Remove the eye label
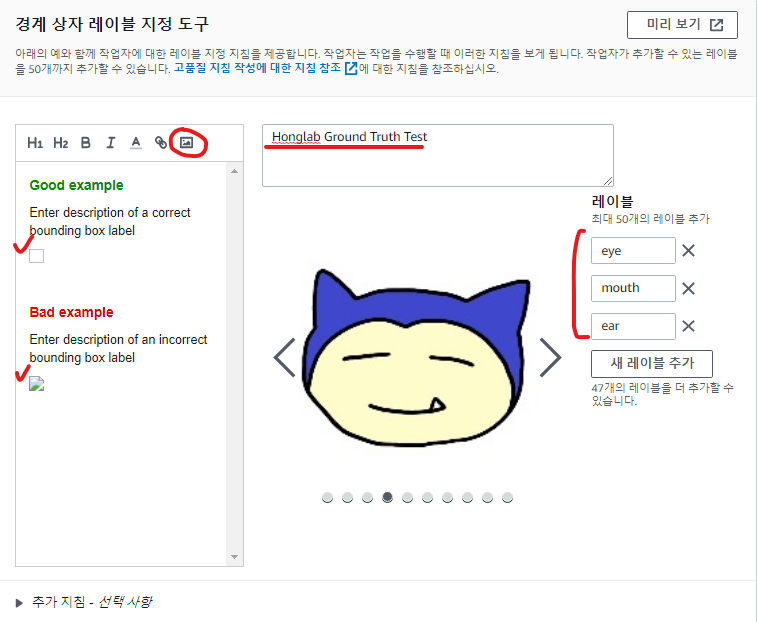Screen dimensions: 757x622 pyautogui.click(x=688, y=251)
